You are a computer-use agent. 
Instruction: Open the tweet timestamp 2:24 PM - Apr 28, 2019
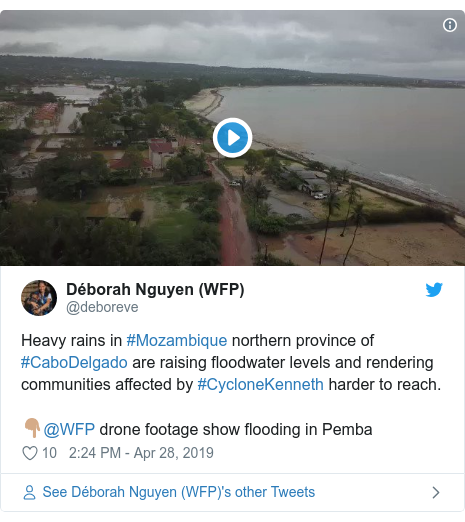click(141, 453)
